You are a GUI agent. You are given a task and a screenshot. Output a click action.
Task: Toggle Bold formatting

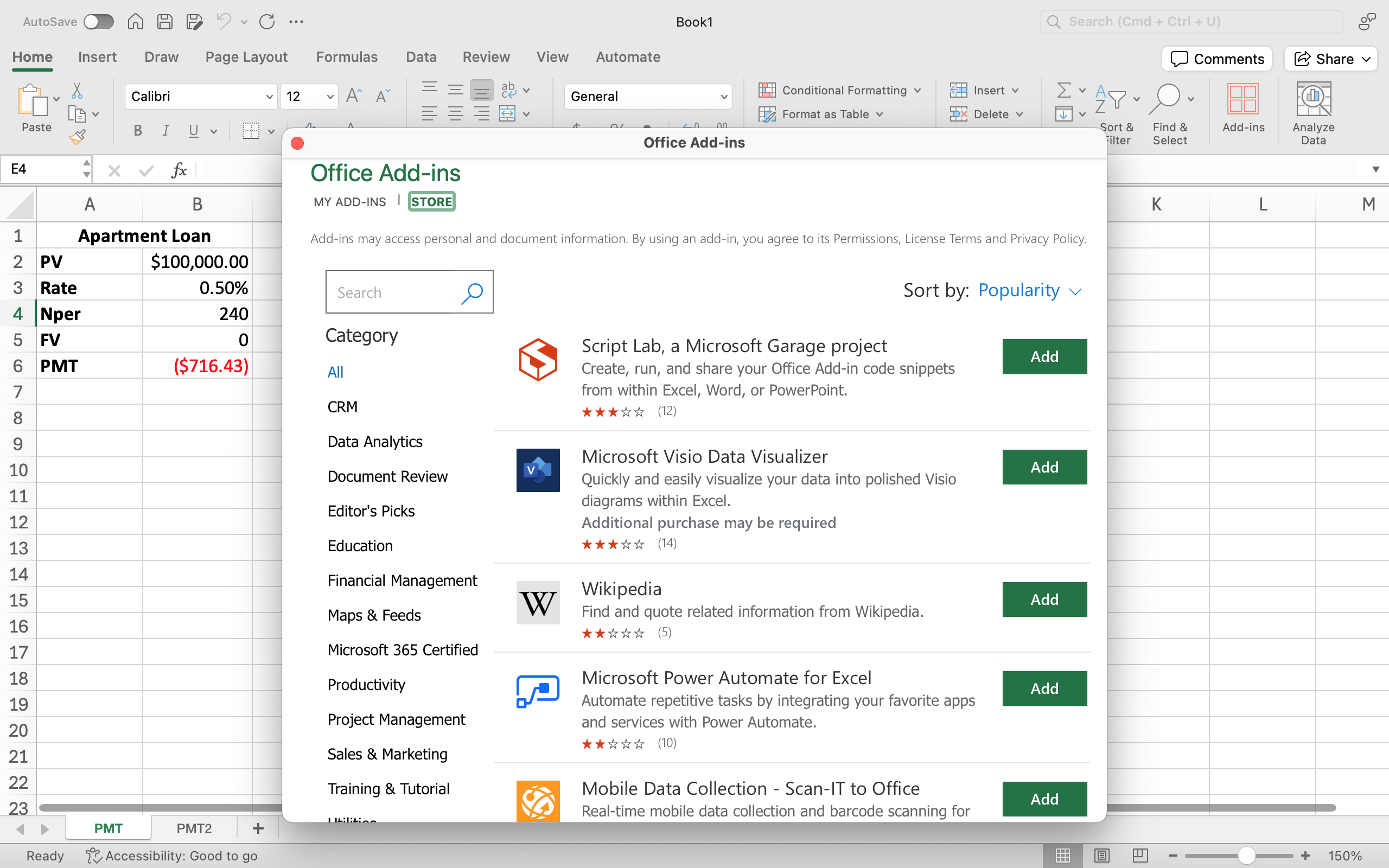(138, 131)
